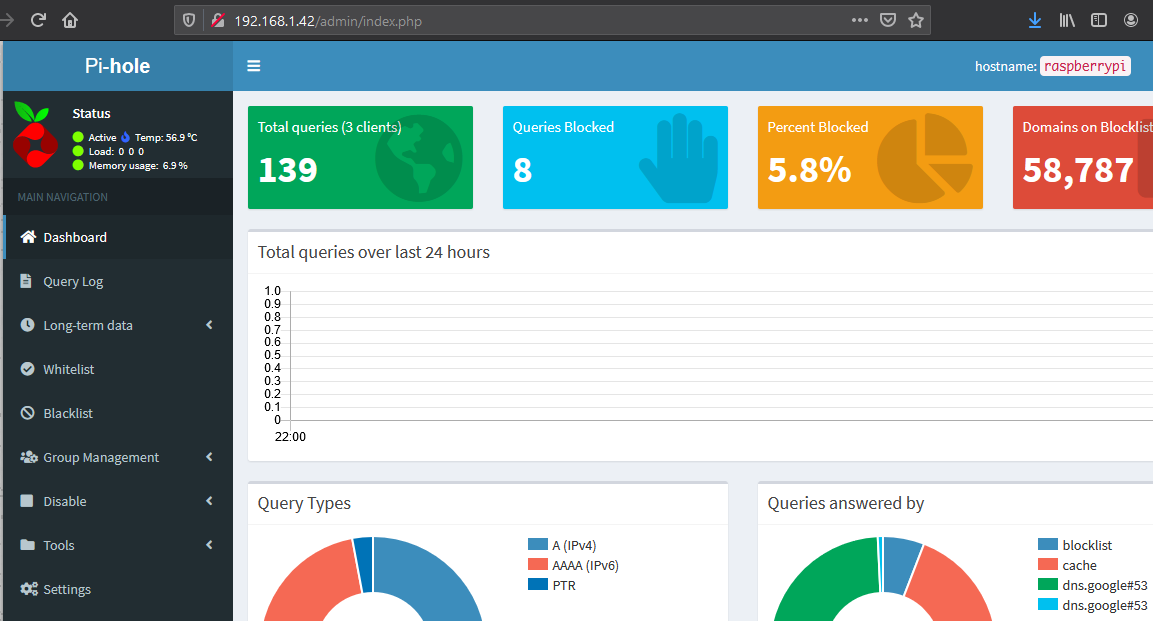Toggle AAAA (IPv6) legend entry
Viewport: 1153px width, 621px height.
pos(586,565)
